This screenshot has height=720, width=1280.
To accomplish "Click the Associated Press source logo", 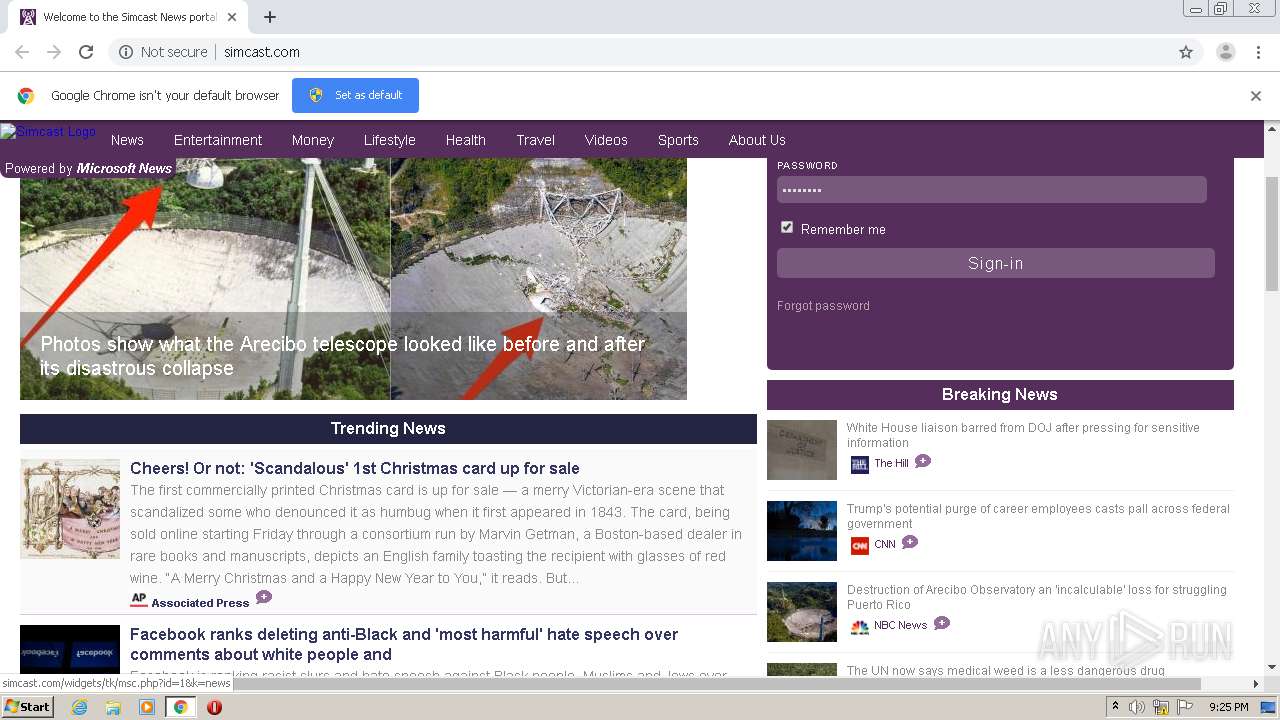I will tap(139, 600).
